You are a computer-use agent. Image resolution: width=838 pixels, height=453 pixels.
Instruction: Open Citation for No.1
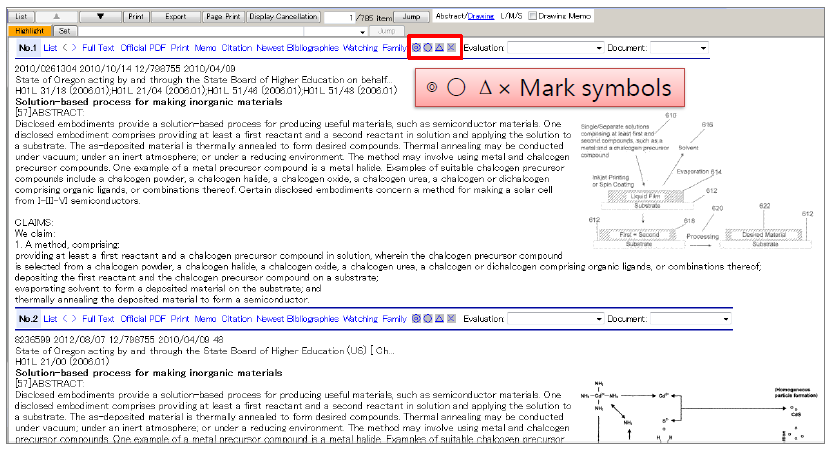[237, 48]
